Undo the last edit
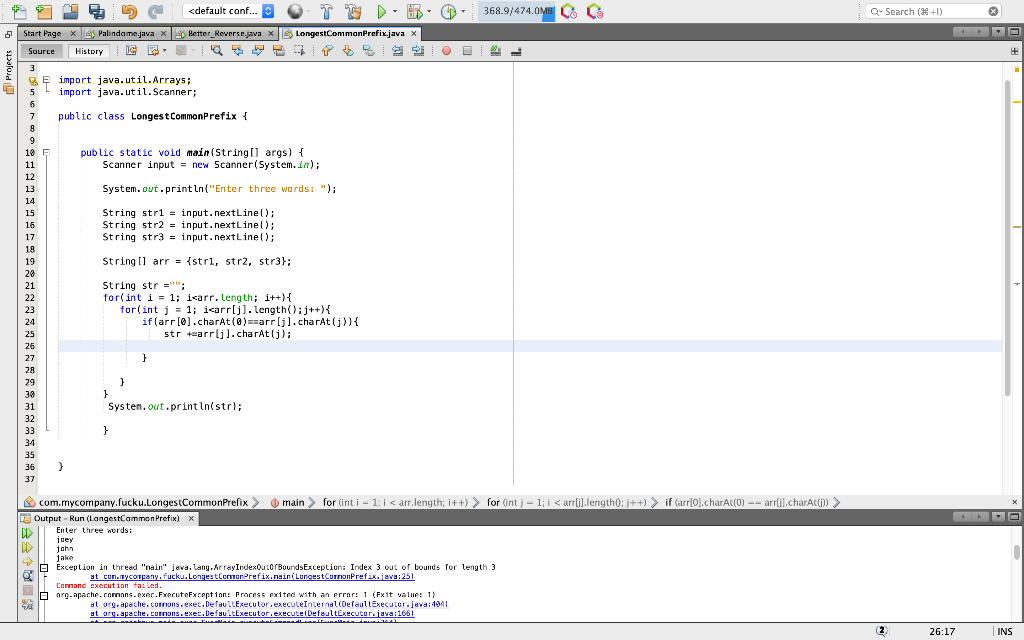The width and height of the screenshot is (1024, 640). tap(129, 11)
